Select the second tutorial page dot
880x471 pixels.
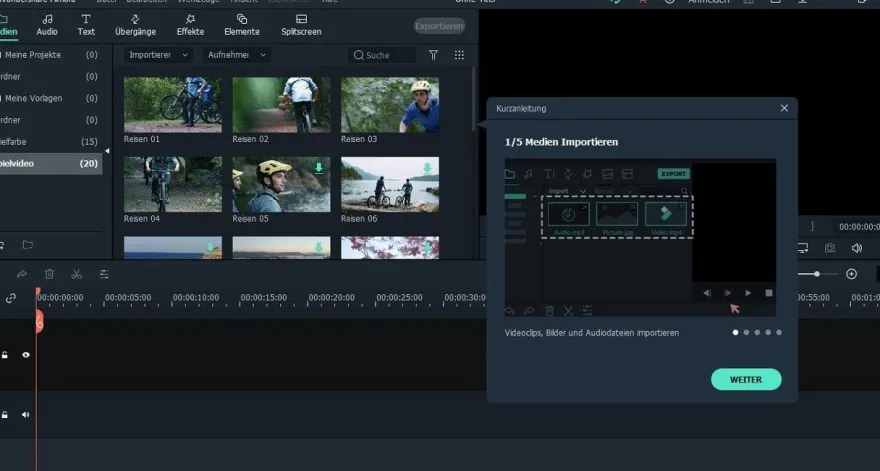(746, 332)
